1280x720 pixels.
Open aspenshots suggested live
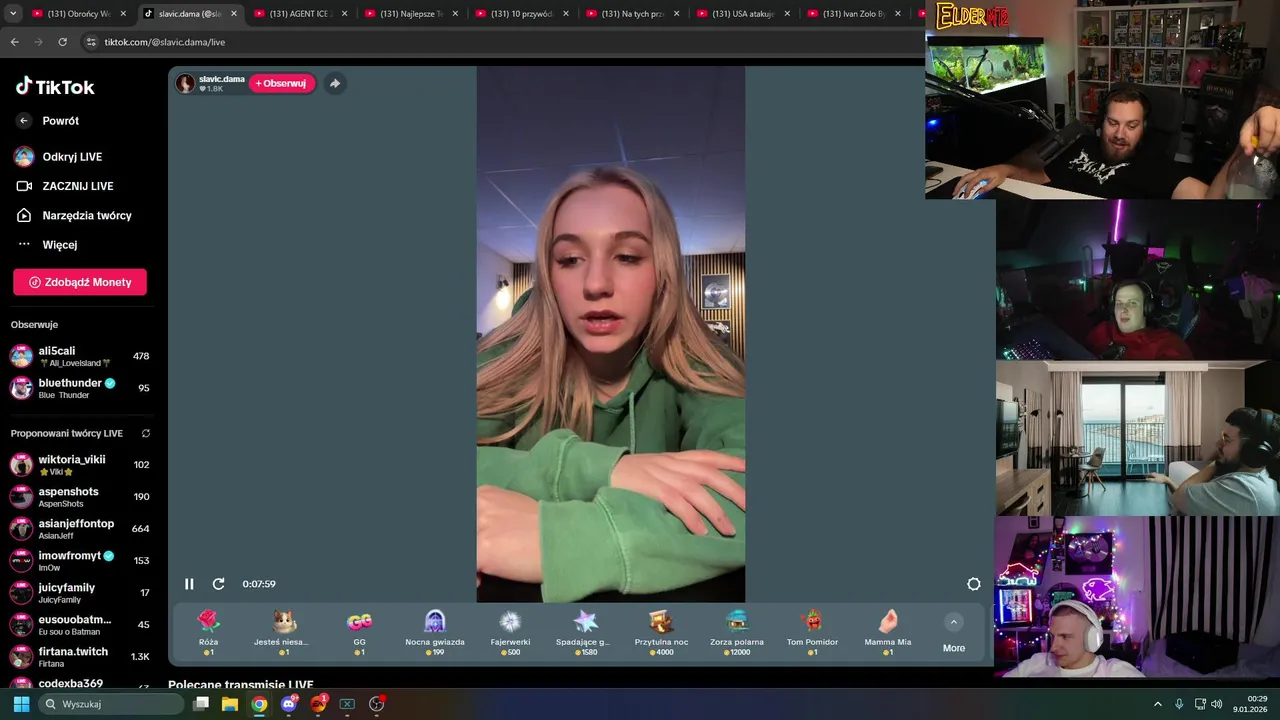[79, 497]
